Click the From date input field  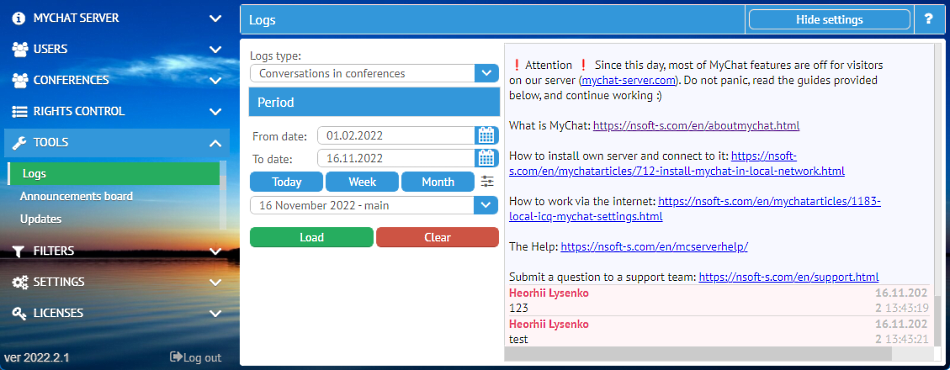396,135
